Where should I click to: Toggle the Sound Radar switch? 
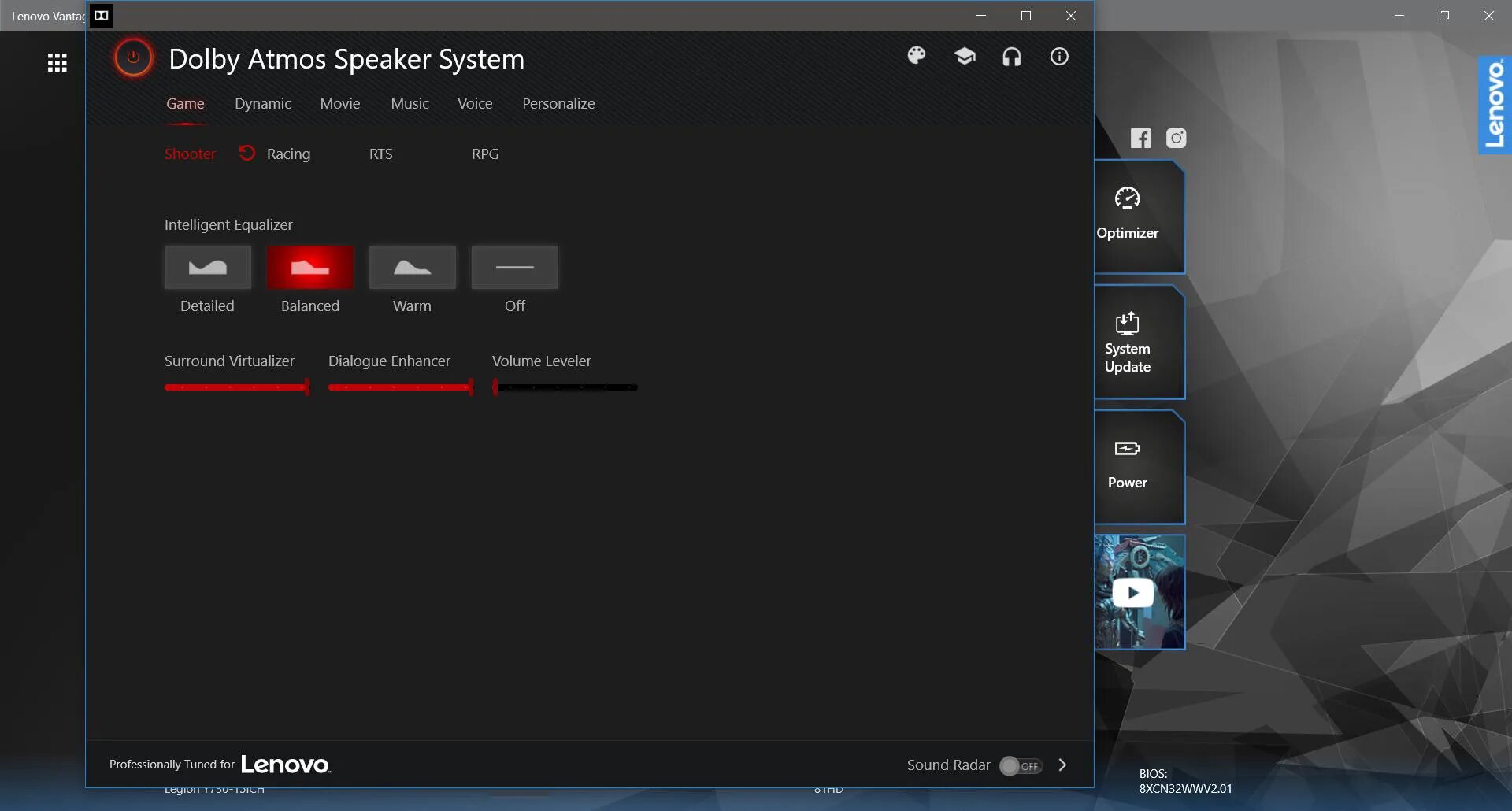click(x=1021, y=766)
